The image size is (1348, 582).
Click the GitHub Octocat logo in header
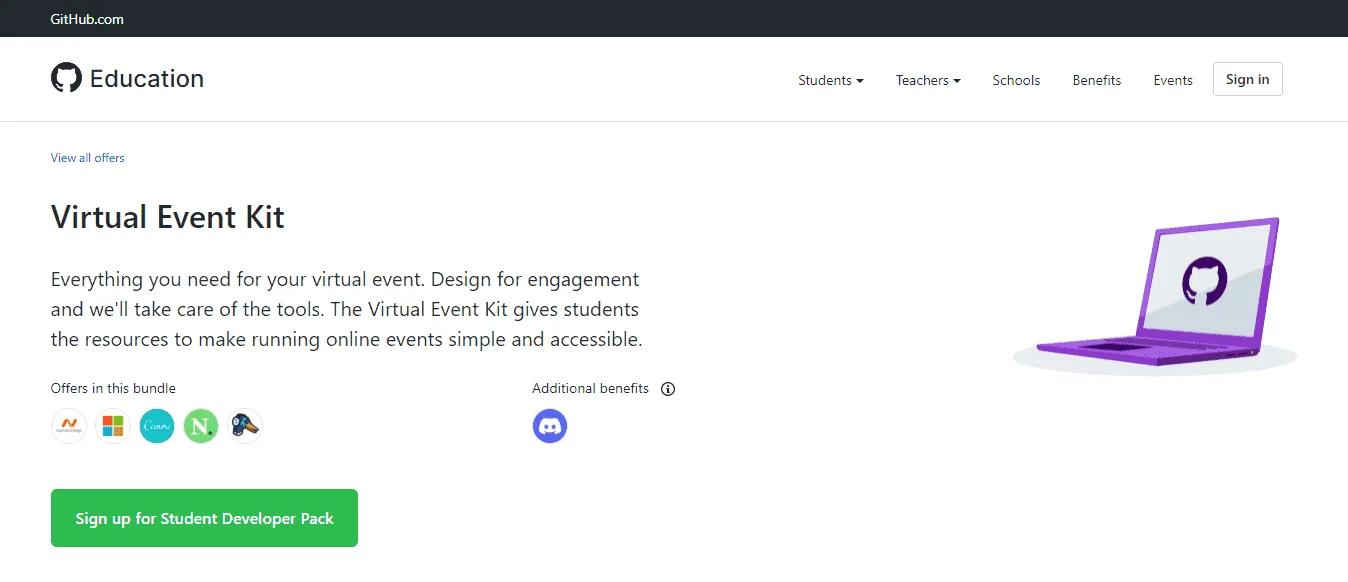[66, 78]
